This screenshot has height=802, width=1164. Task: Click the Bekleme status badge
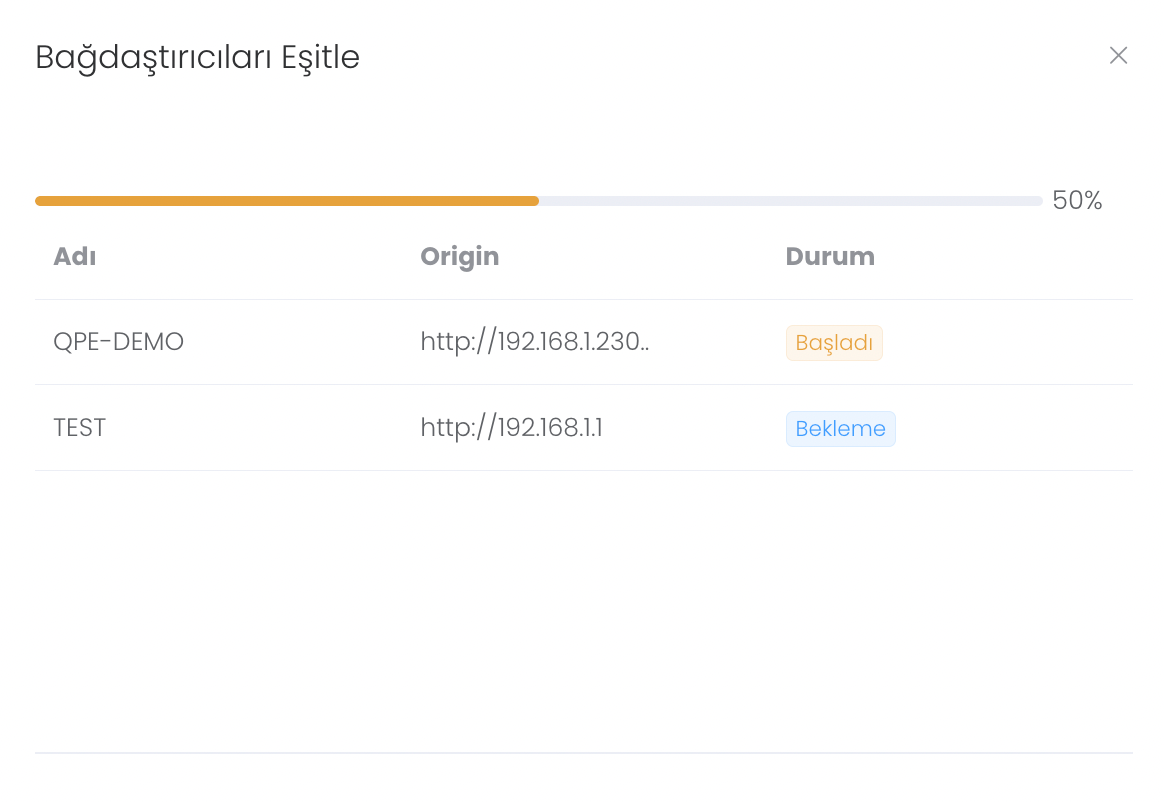point(840,429)
